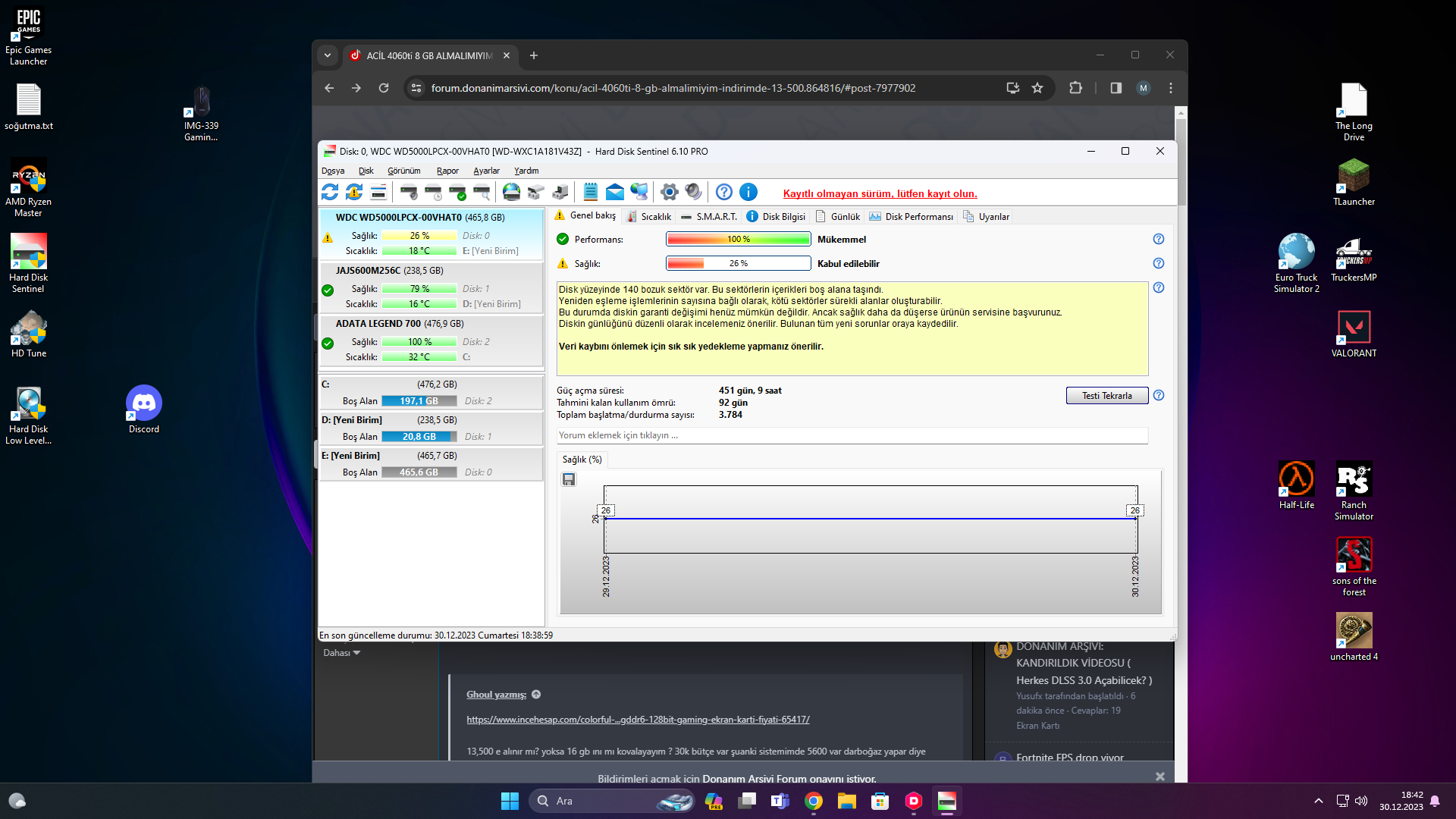This screenshot has height=819, width=1456.
Task: Click the blue Refresh icon in Hard Disk Sentinel toolbar
Action: coord(330,192)
